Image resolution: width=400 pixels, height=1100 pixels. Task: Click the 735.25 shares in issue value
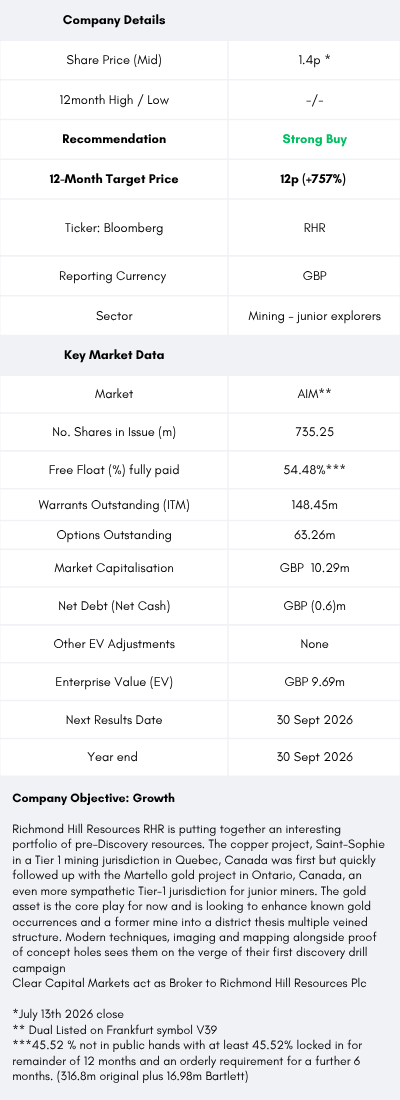coord(314,432)
